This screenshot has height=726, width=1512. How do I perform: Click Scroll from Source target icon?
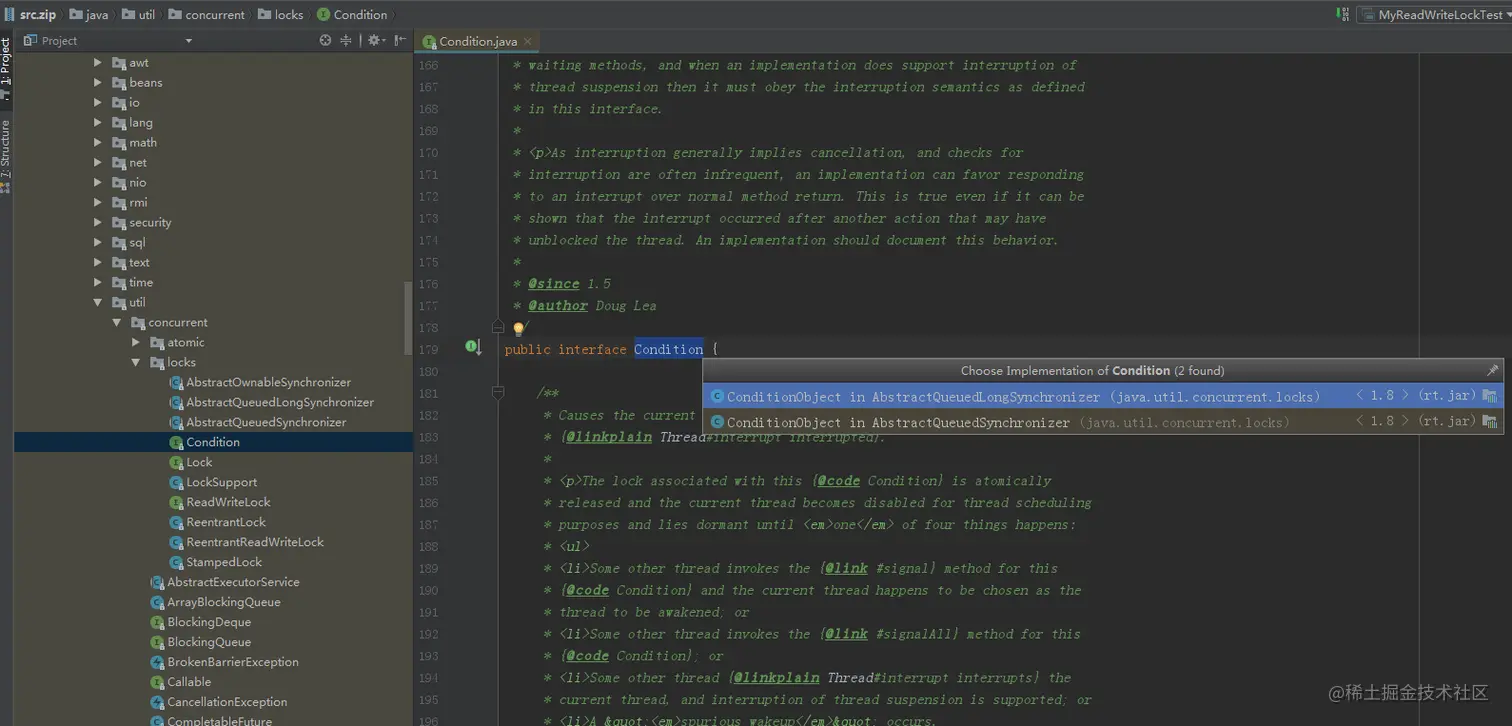tap(325, 41)
